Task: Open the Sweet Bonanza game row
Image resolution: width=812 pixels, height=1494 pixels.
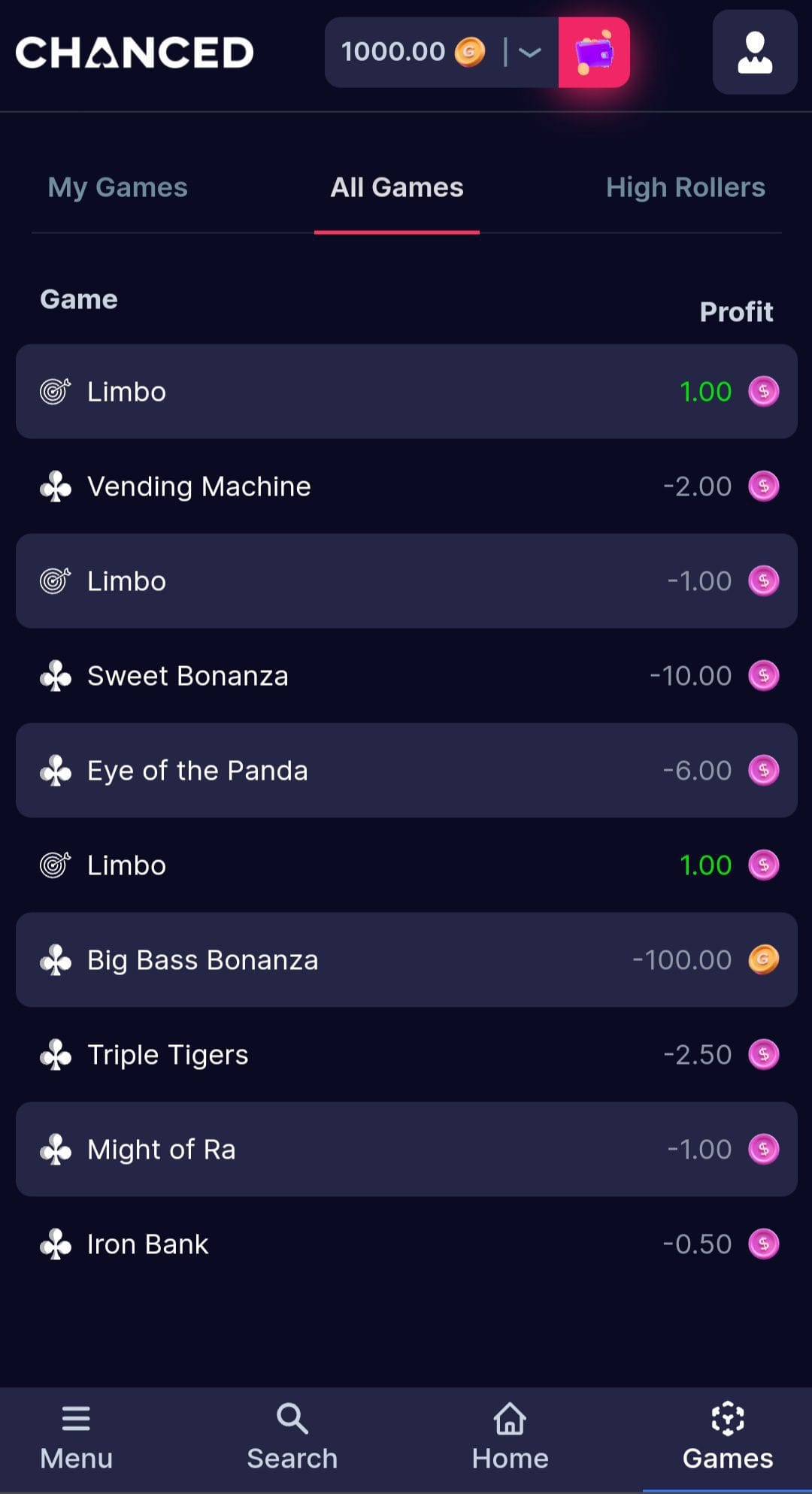Action: (407, 676)
